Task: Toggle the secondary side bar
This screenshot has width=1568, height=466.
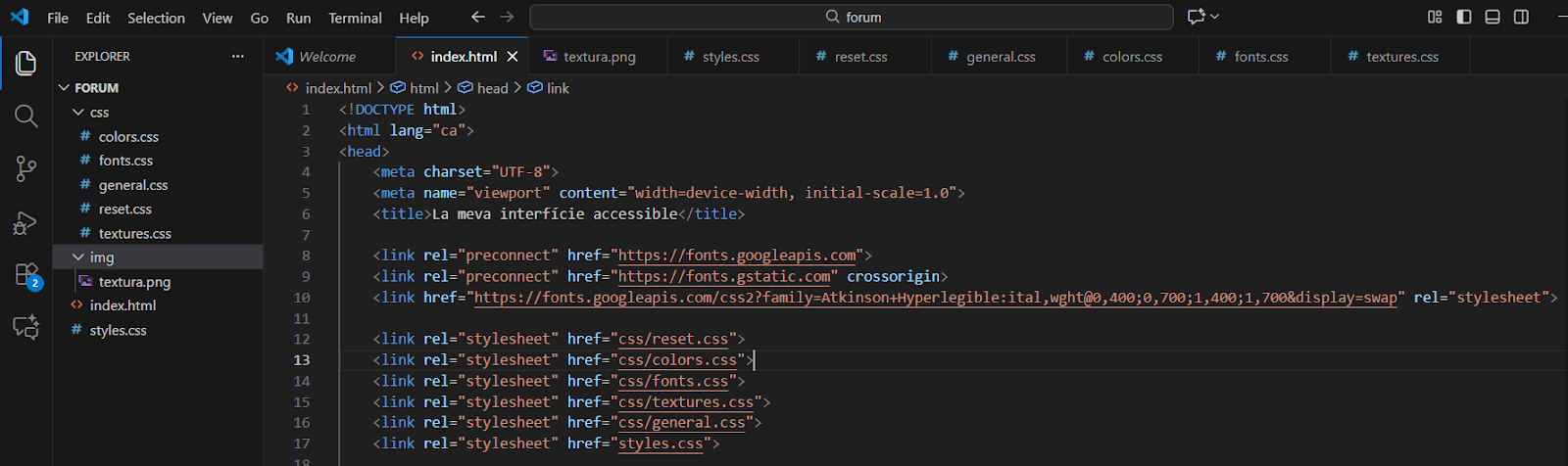Action: [1521, 17]
